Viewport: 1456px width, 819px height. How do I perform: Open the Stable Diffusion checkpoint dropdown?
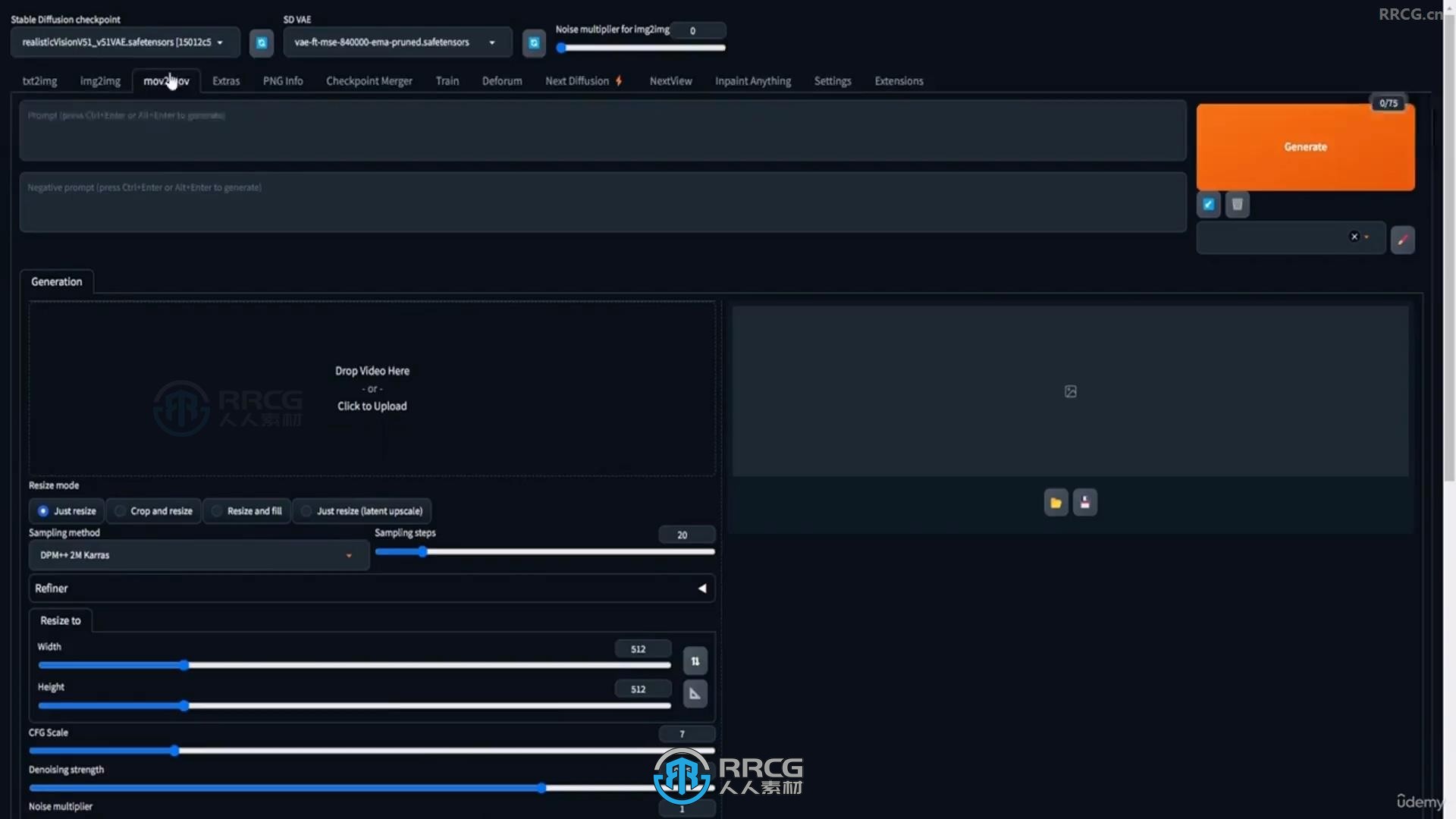pyautogui.click(x=125, y=42)
